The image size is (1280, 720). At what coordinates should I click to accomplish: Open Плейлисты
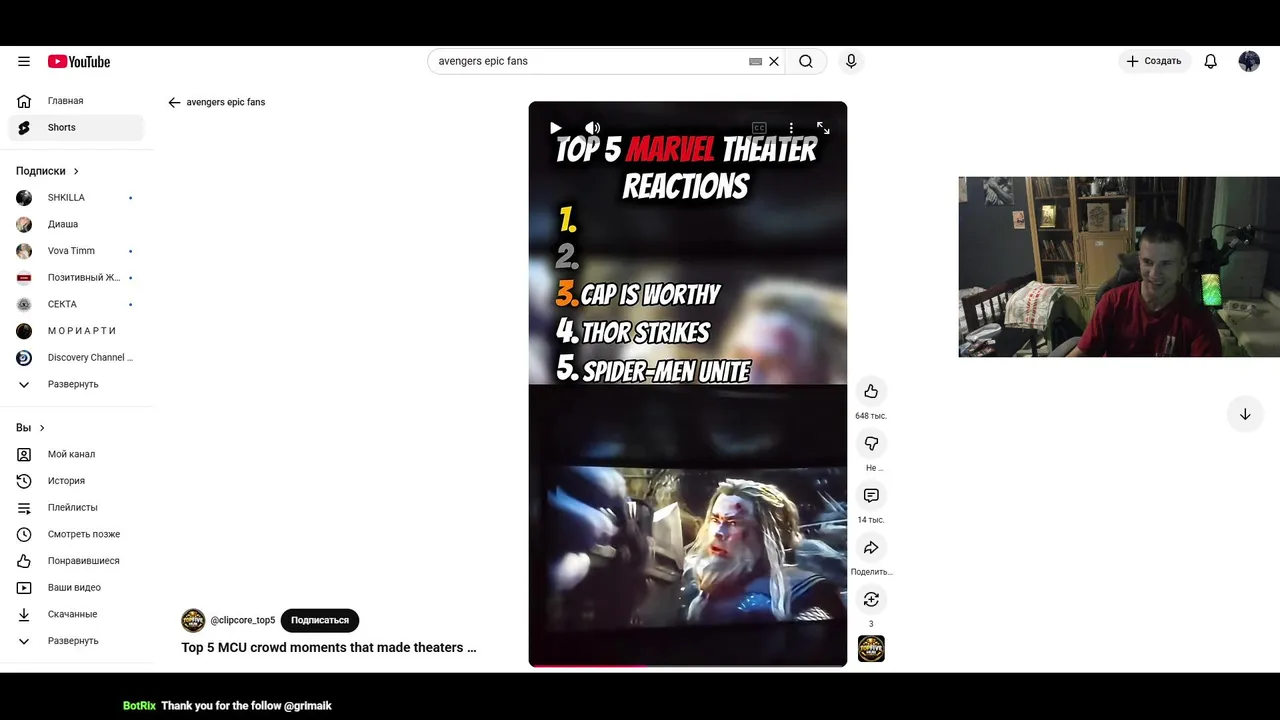point(76,507)
